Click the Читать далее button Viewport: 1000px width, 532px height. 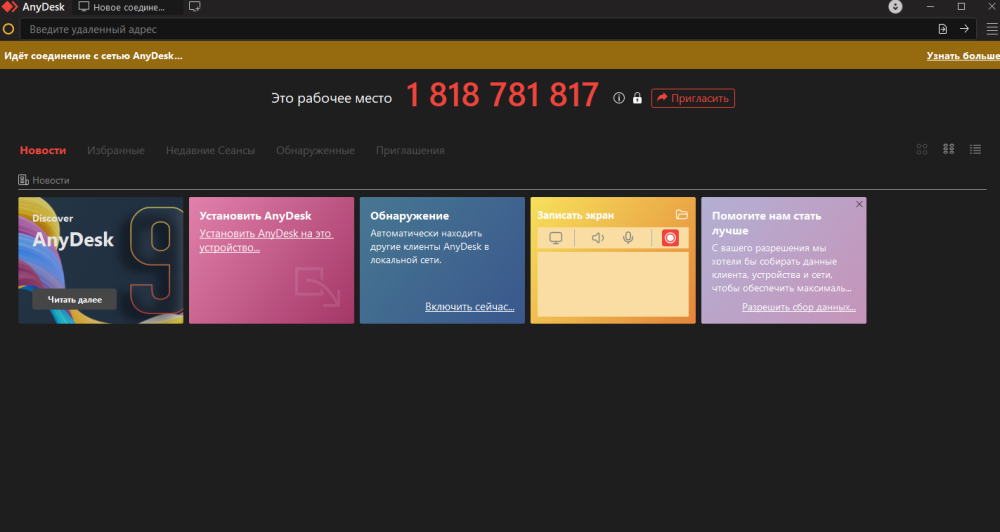pyautogui.click(x=75, y=299)
